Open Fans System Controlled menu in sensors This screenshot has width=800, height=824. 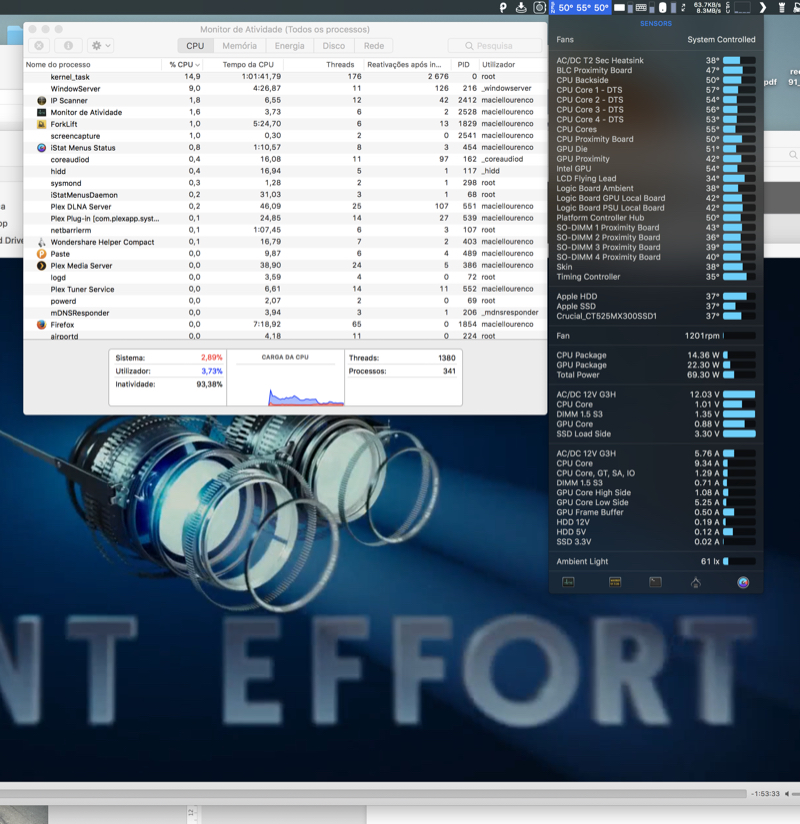656,39
